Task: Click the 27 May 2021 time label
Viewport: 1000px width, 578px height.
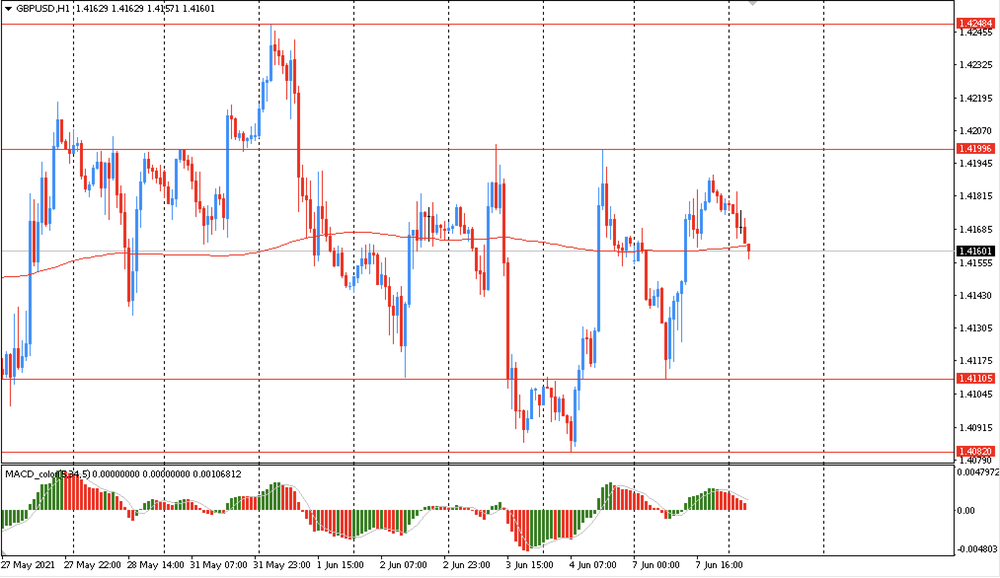Action: pyautogui.click(x=28, y=565)
